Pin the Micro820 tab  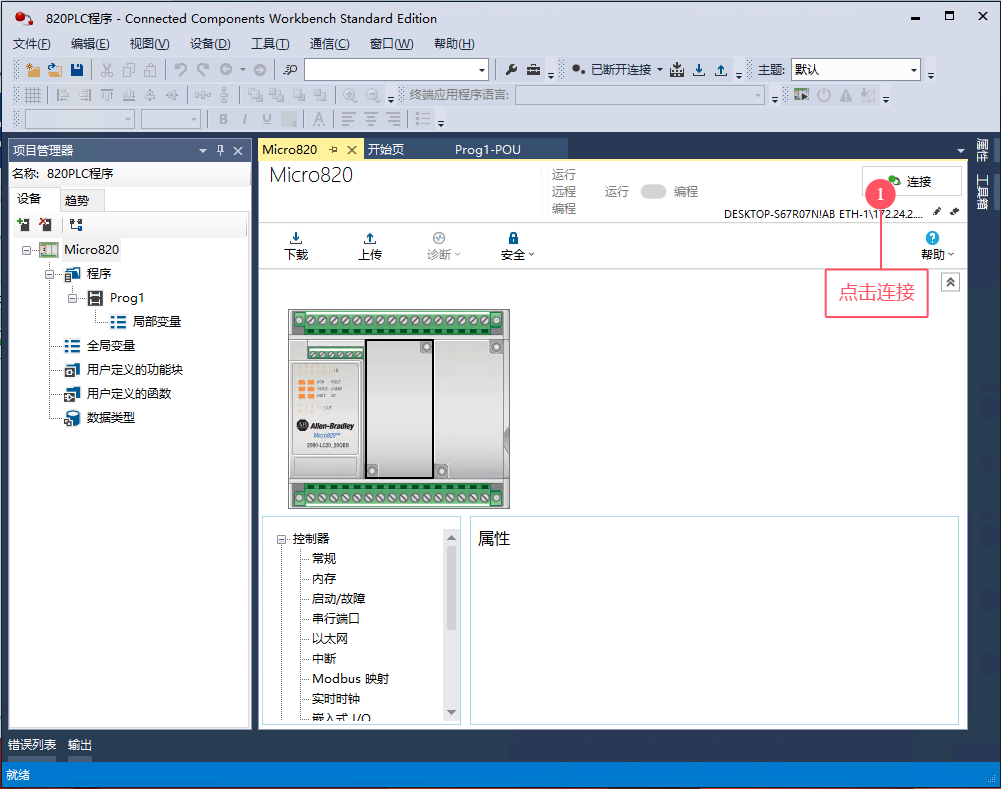tap(333, 149)
